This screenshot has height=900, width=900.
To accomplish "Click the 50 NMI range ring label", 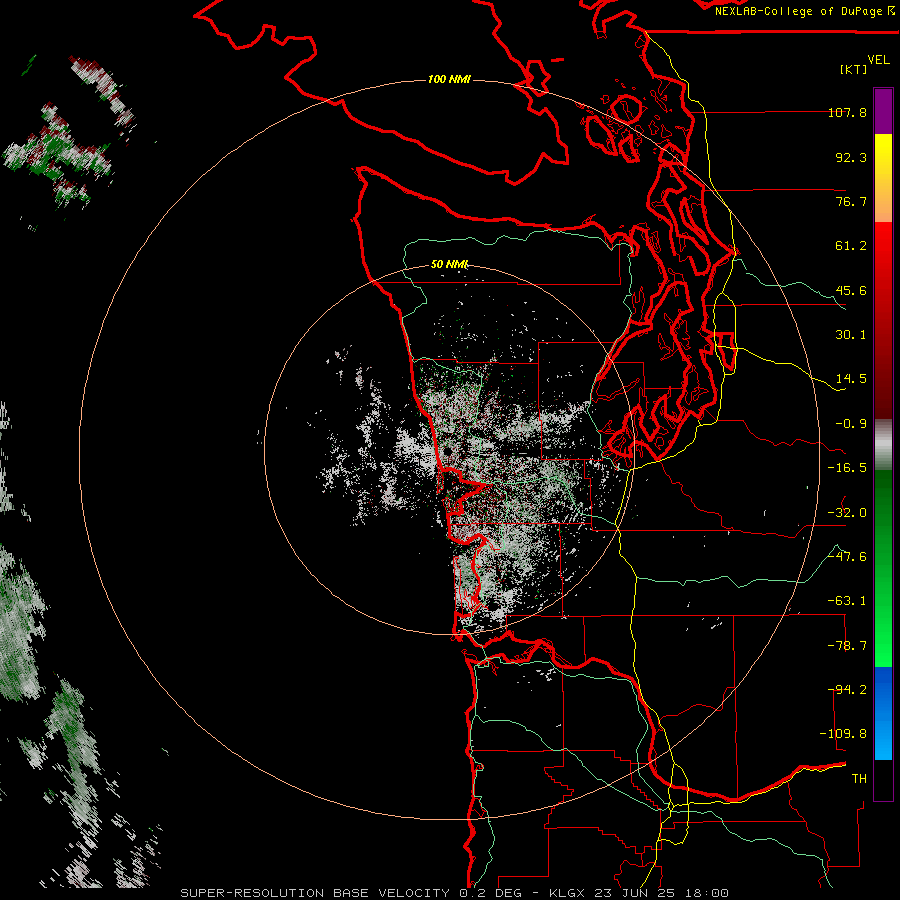I will tap(449, 264).
